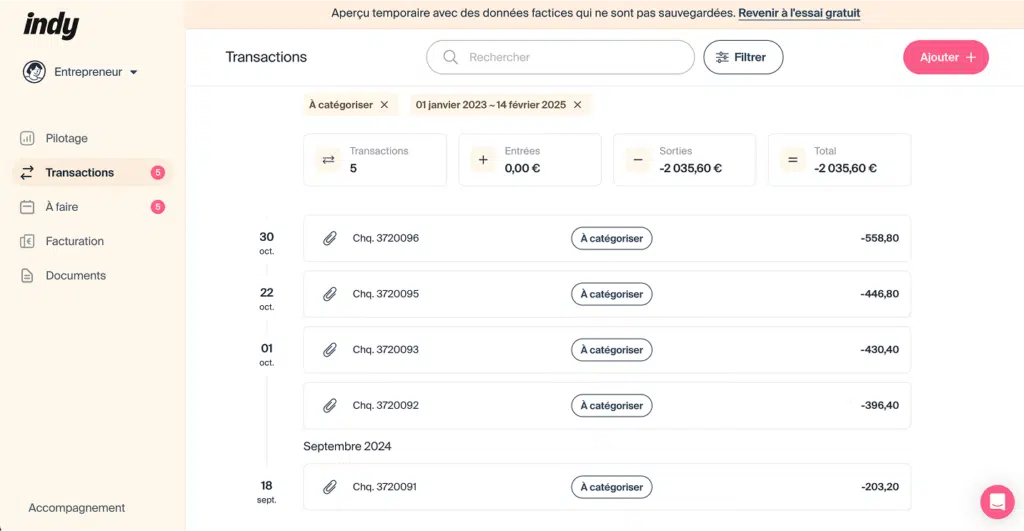Open À catégoriser dropdown for Chq. 3720092
Screen dimensions: 1024x531
(611, 406)
